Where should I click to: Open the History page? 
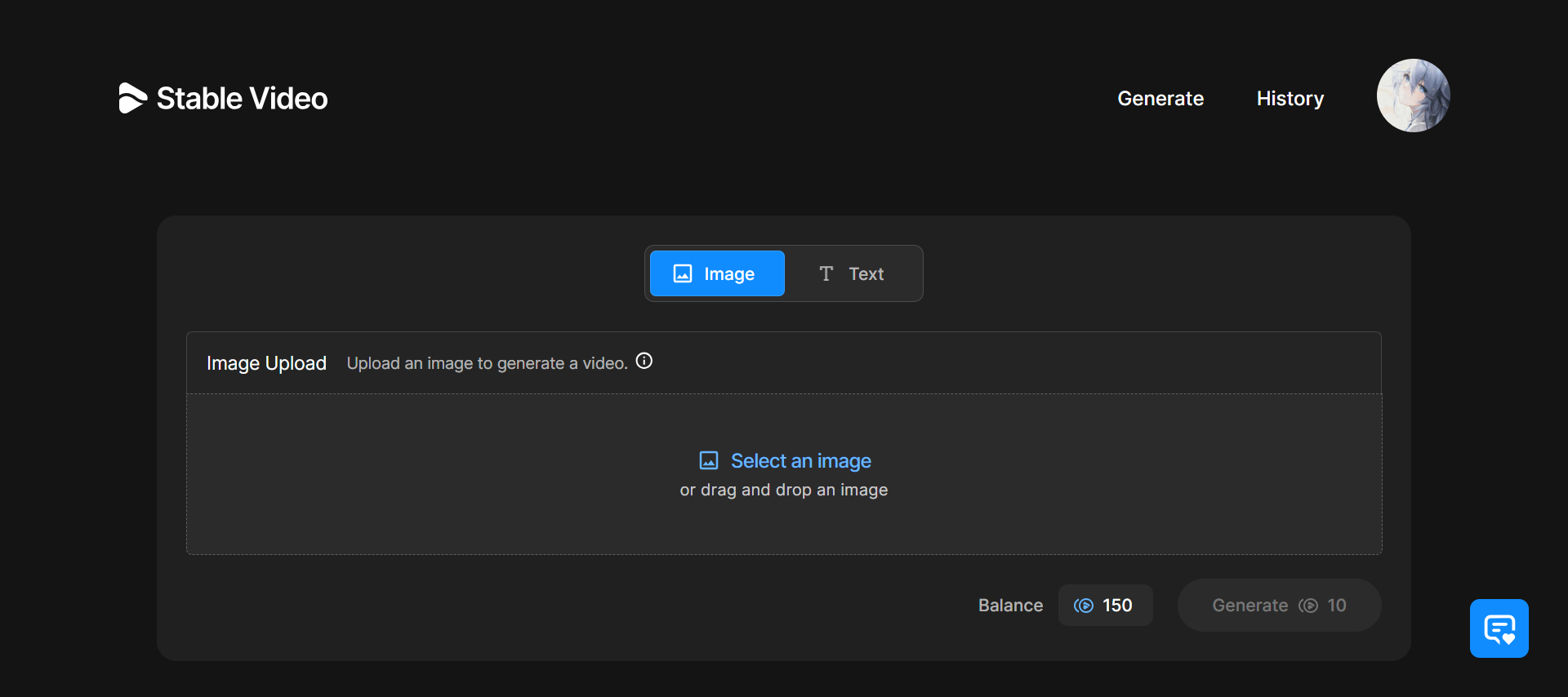click(1290, 99)
